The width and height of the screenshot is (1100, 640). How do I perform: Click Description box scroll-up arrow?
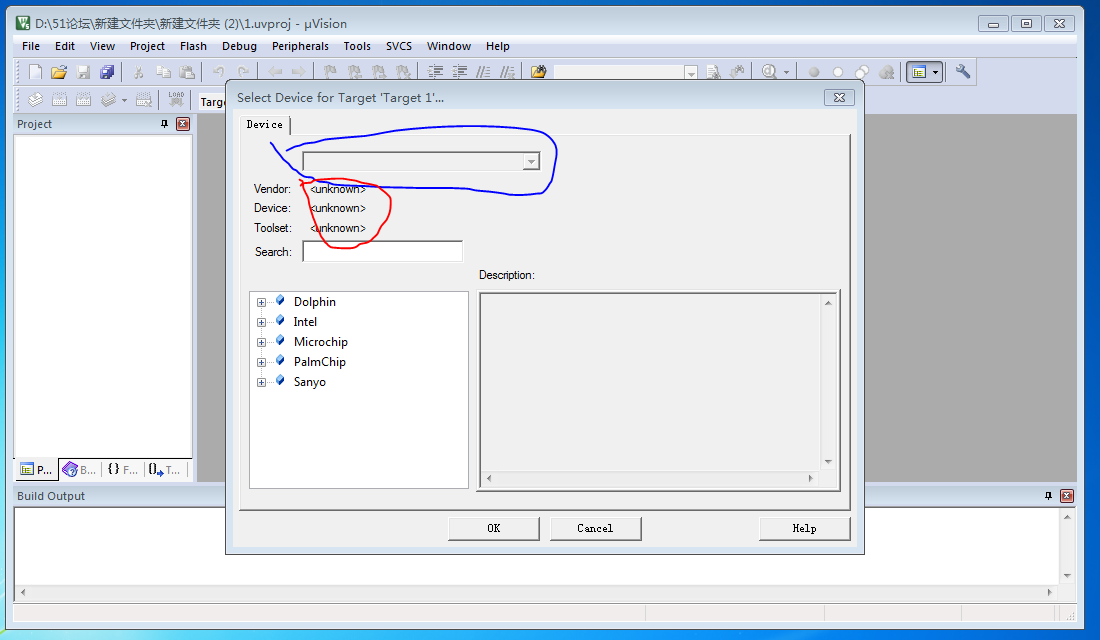(x=828, y=303)
